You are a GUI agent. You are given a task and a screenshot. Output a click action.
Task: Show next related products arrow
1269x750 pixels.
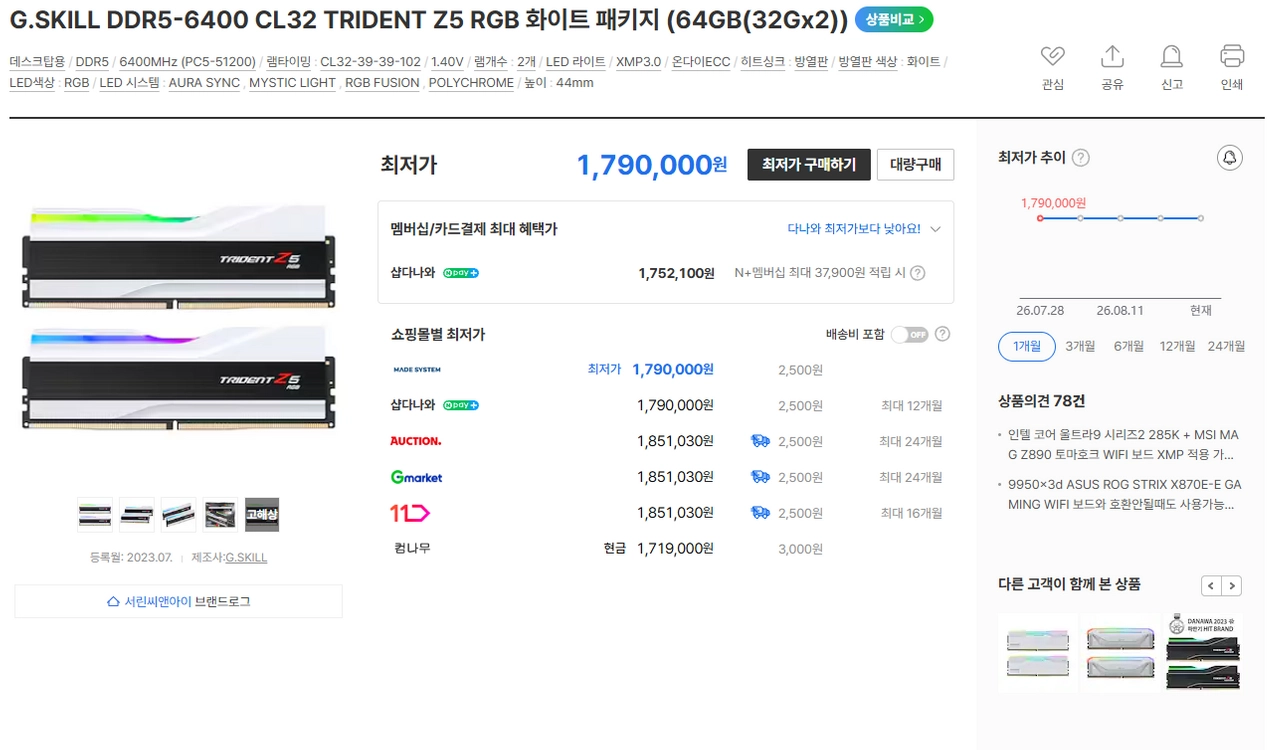point(1232,586)
